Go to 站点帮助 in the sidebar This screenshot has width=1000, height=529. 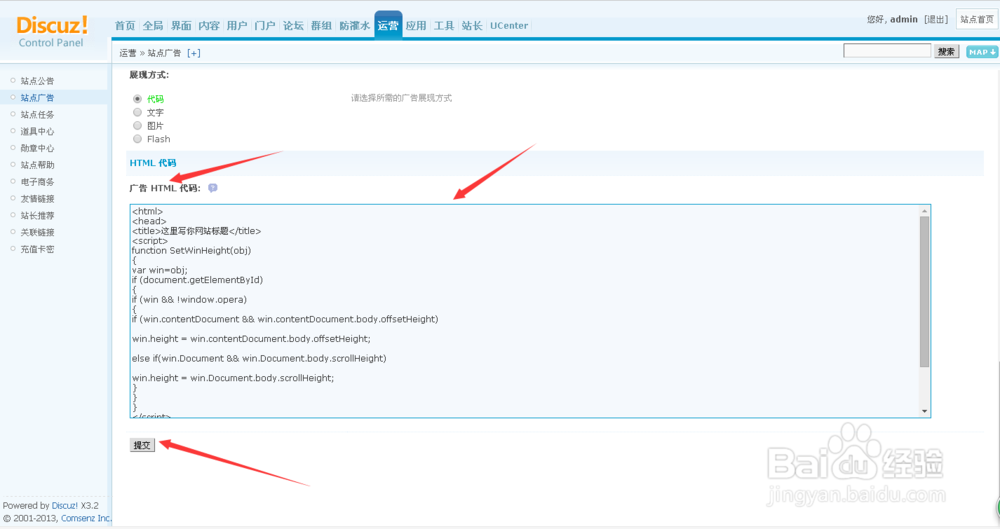[37, 165]
